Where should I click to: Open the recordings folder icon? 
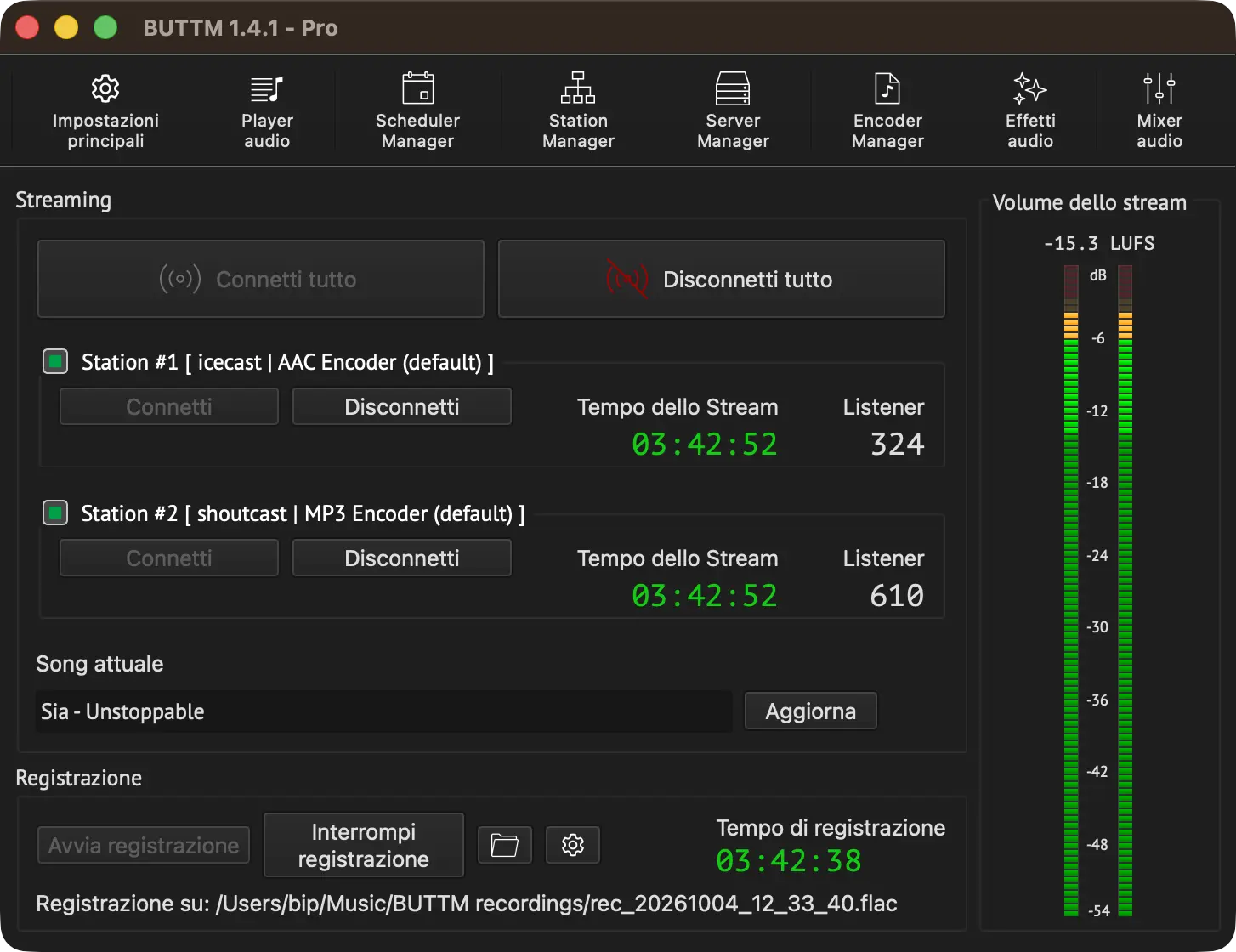coord(505,845)
